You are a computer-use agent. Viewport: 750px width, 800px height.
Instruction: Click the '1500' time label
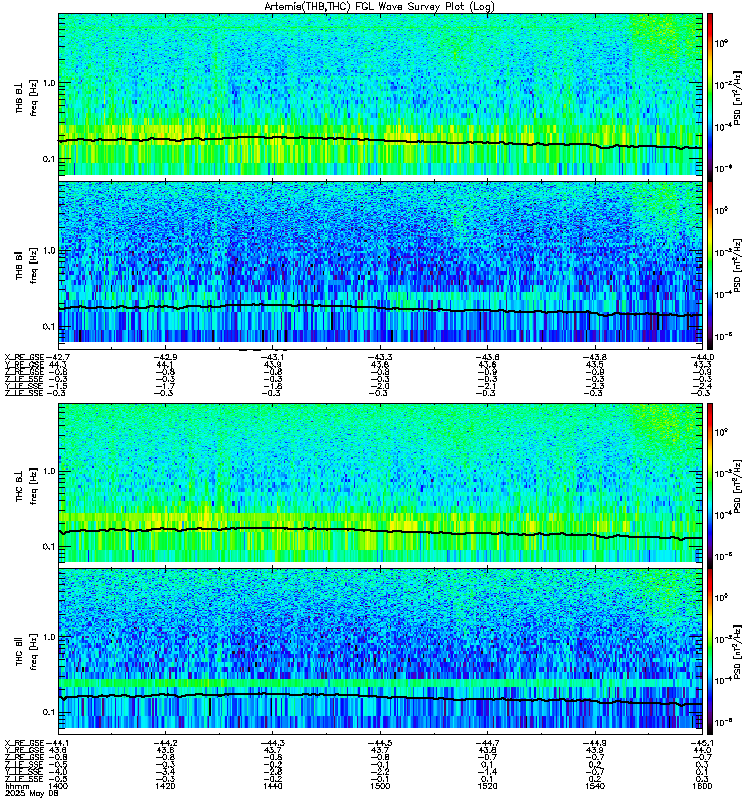coord(381,786)
